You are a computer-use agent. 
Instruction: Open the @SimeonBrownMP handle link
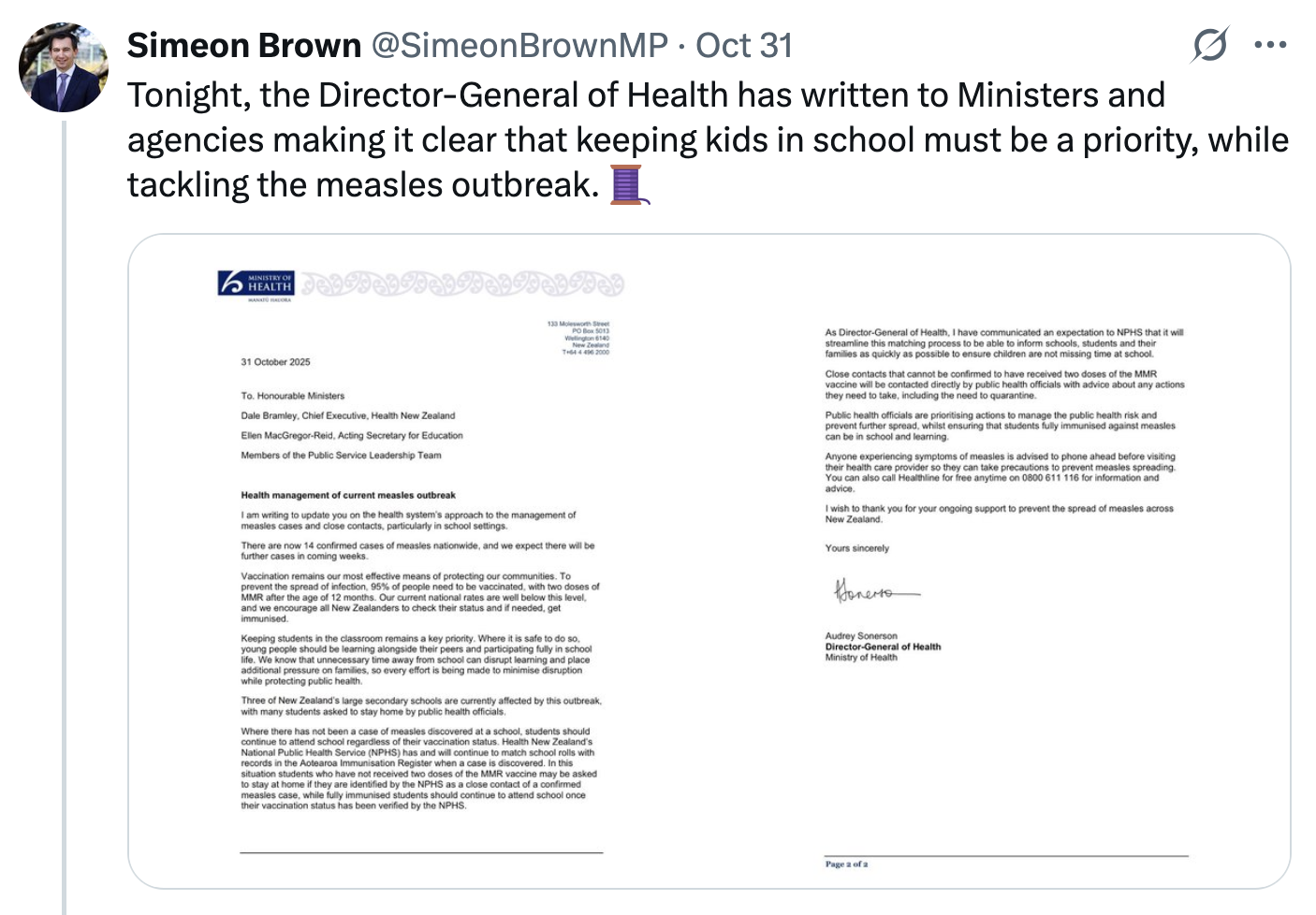click(x=519, y=45)
